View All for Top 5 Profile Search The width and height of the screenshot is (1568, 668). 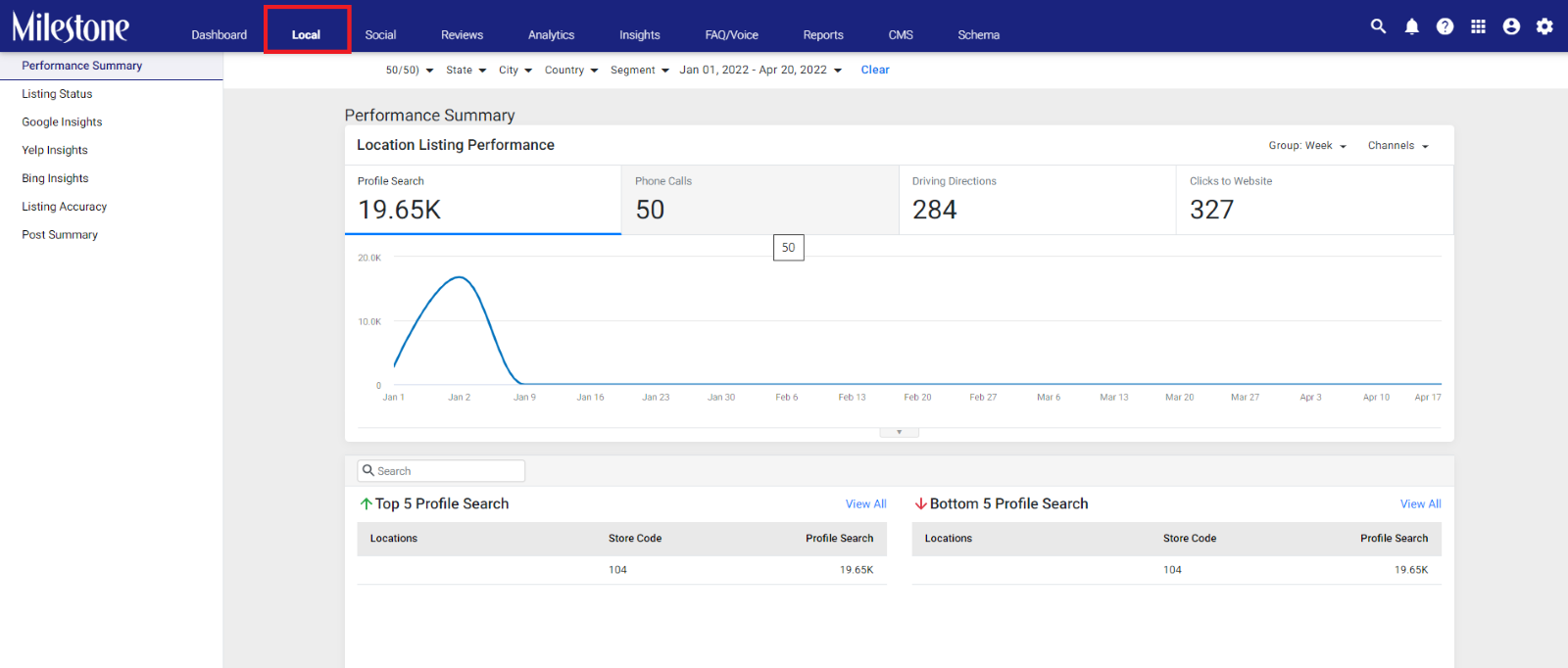[866, 504]
